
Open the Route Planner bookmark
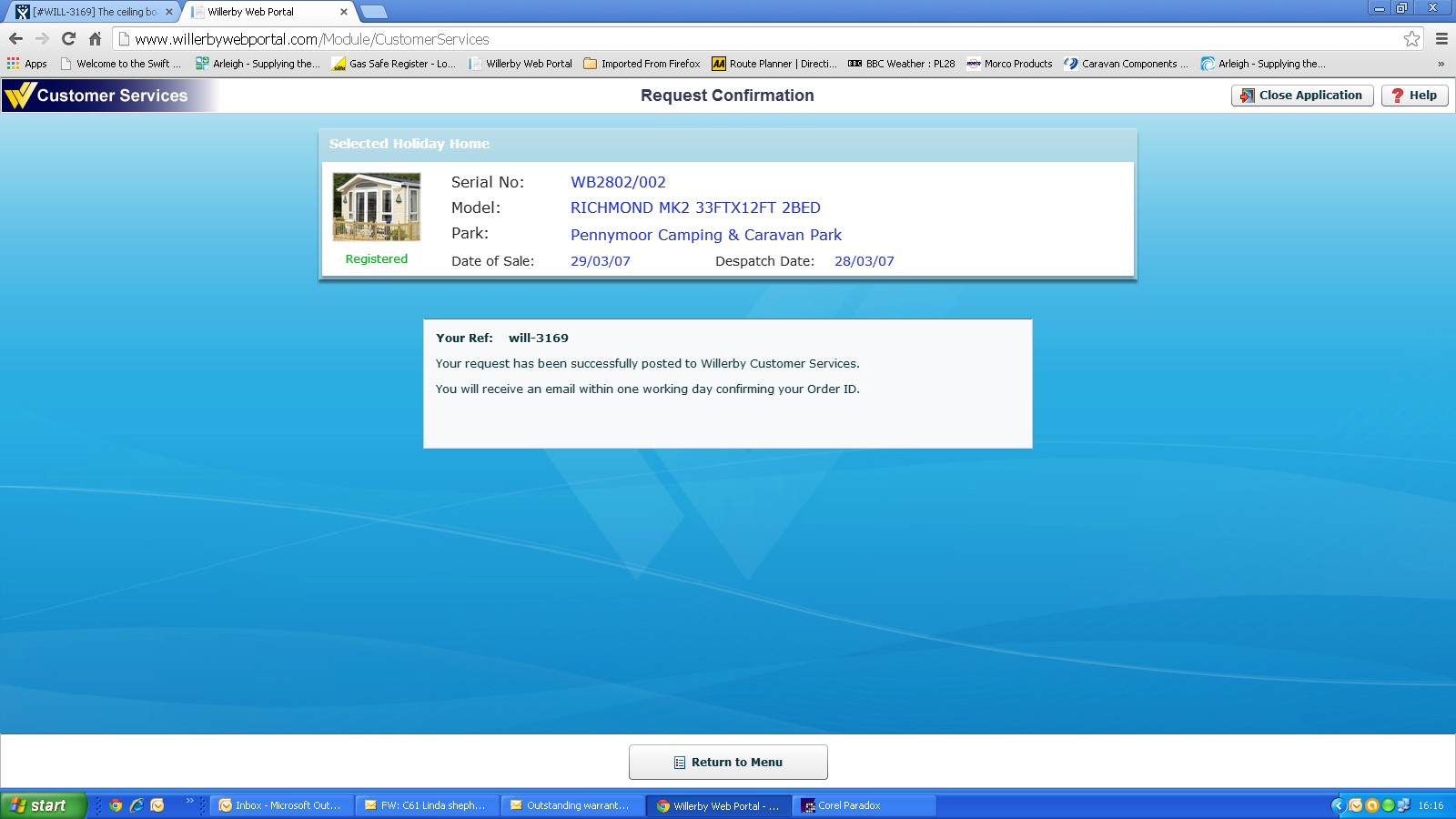773,64
